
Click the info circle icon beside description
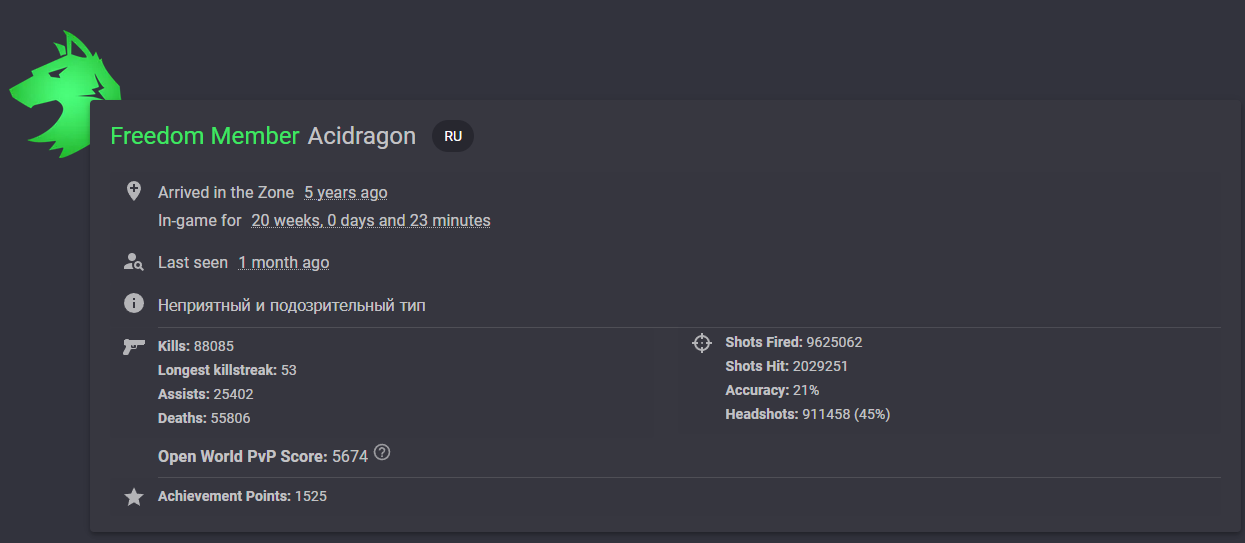pos(133,304)
